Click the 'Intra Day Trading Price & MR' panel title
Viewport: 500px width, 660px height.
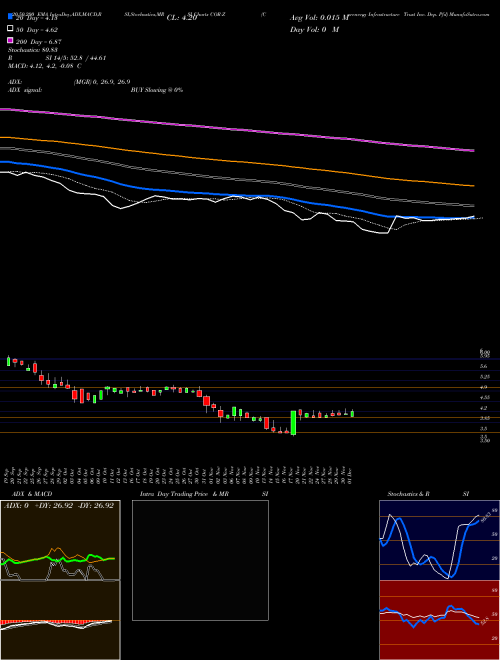(184, 494)
